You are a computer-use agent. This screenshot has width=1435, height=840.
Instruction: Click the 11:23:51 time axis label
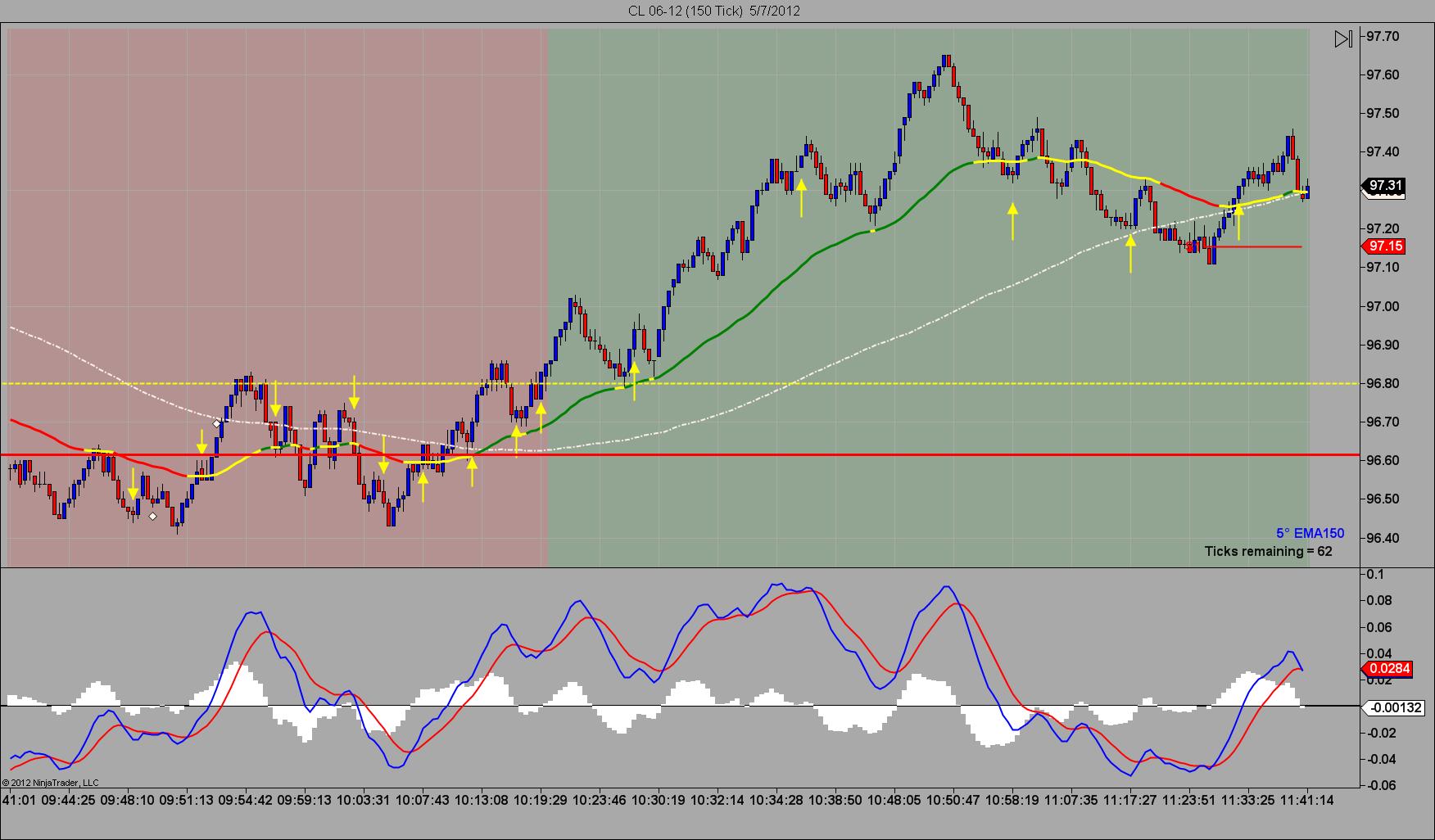1189,799
